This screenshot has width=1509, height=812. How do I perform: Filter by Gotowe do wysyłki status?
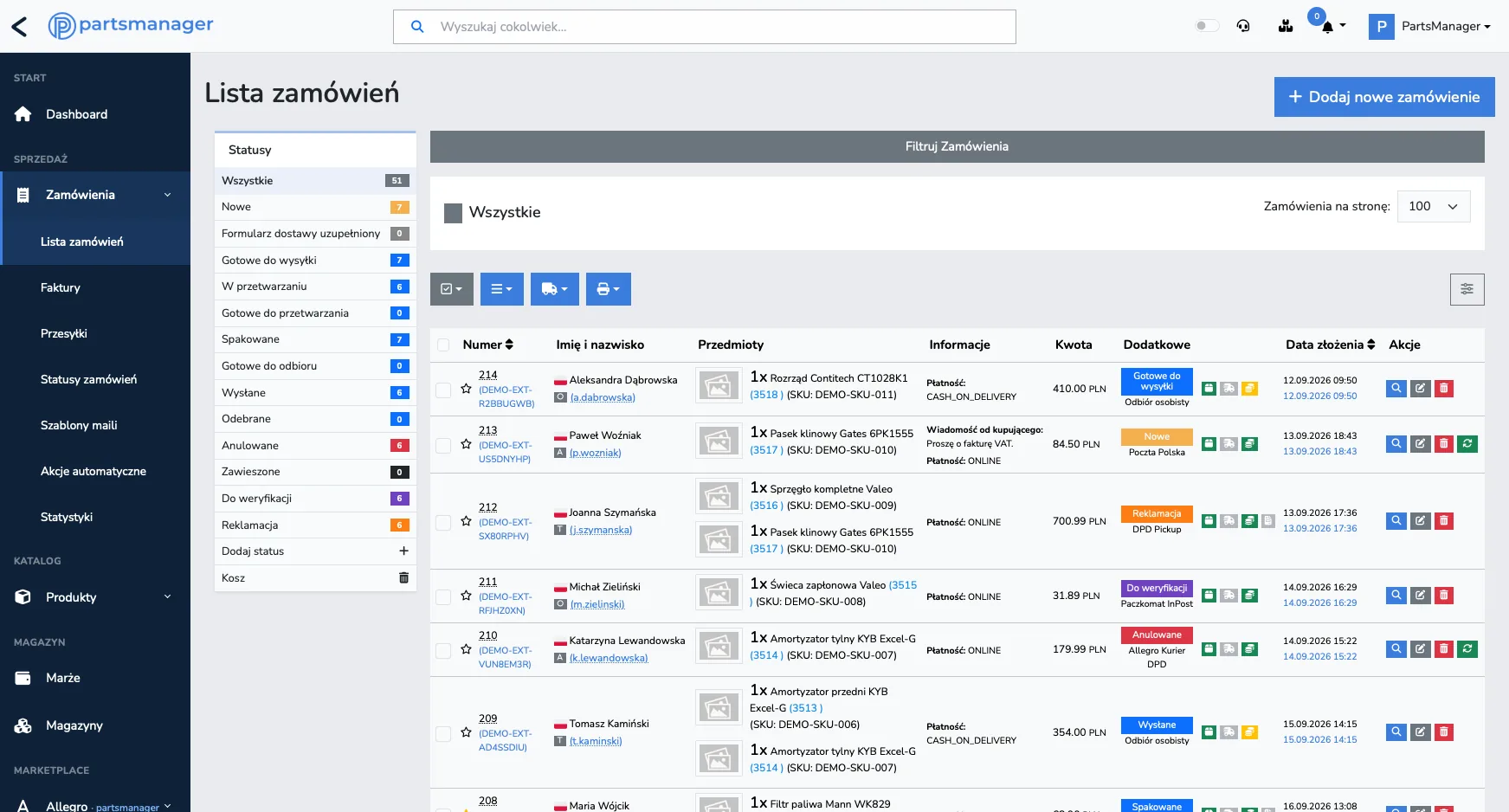315,260
